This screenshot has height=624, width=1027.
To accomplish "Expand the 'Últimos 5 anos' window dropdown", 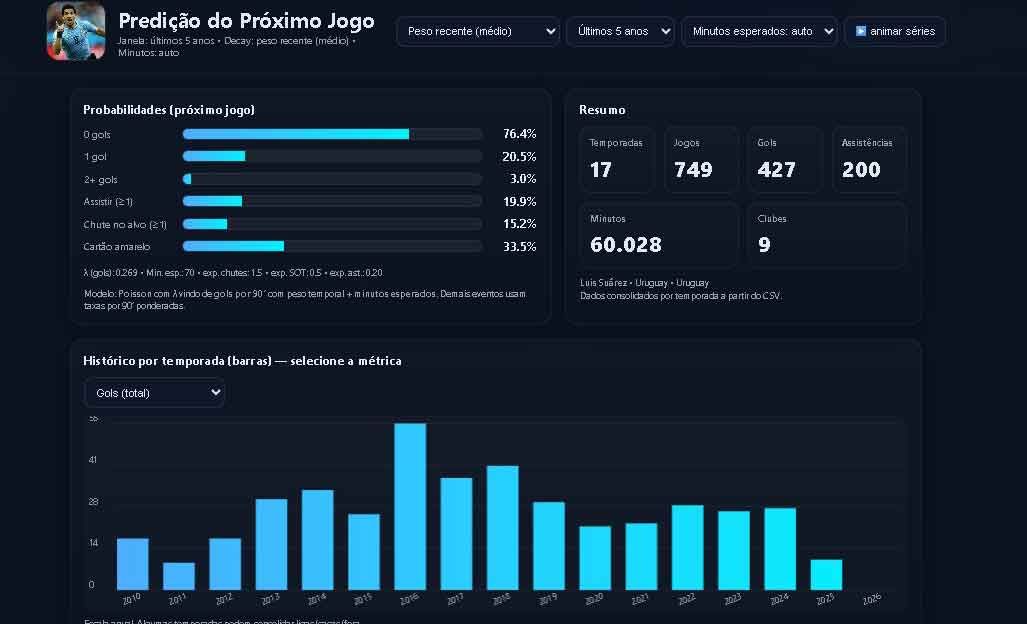I will coord(620,31).
